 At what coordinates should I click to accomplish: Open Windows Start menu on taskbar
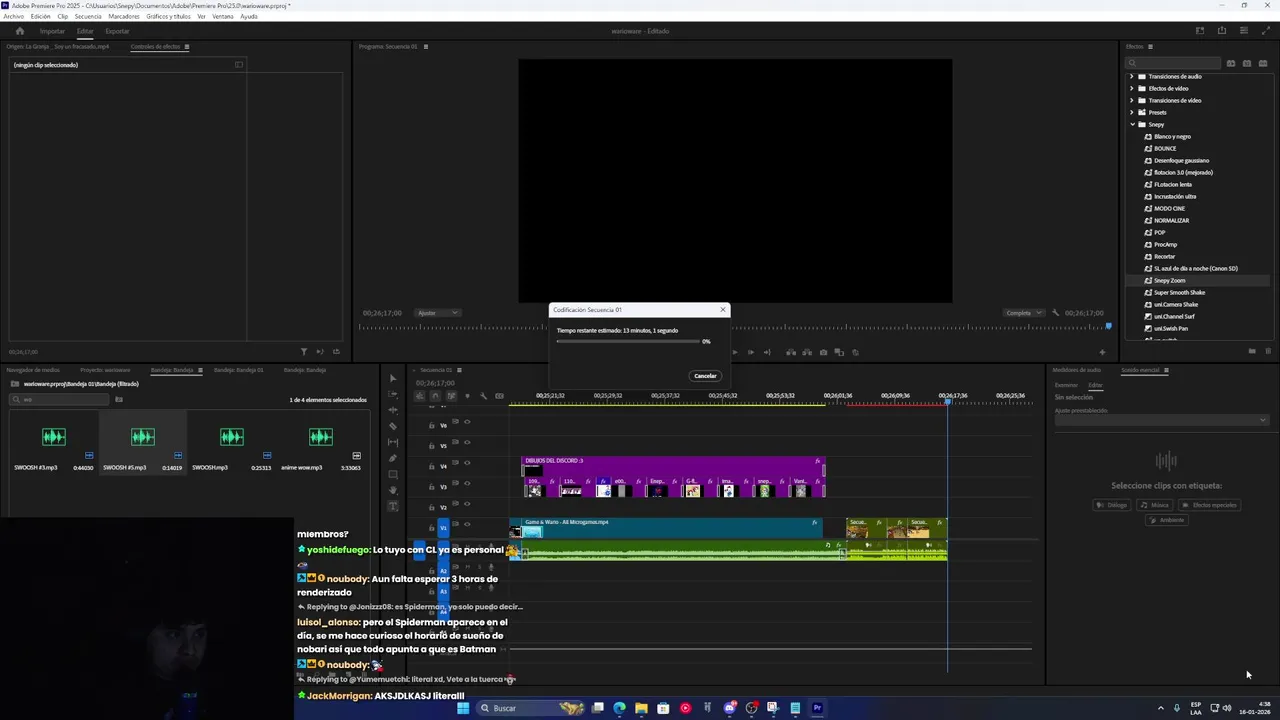coord(462,708)
